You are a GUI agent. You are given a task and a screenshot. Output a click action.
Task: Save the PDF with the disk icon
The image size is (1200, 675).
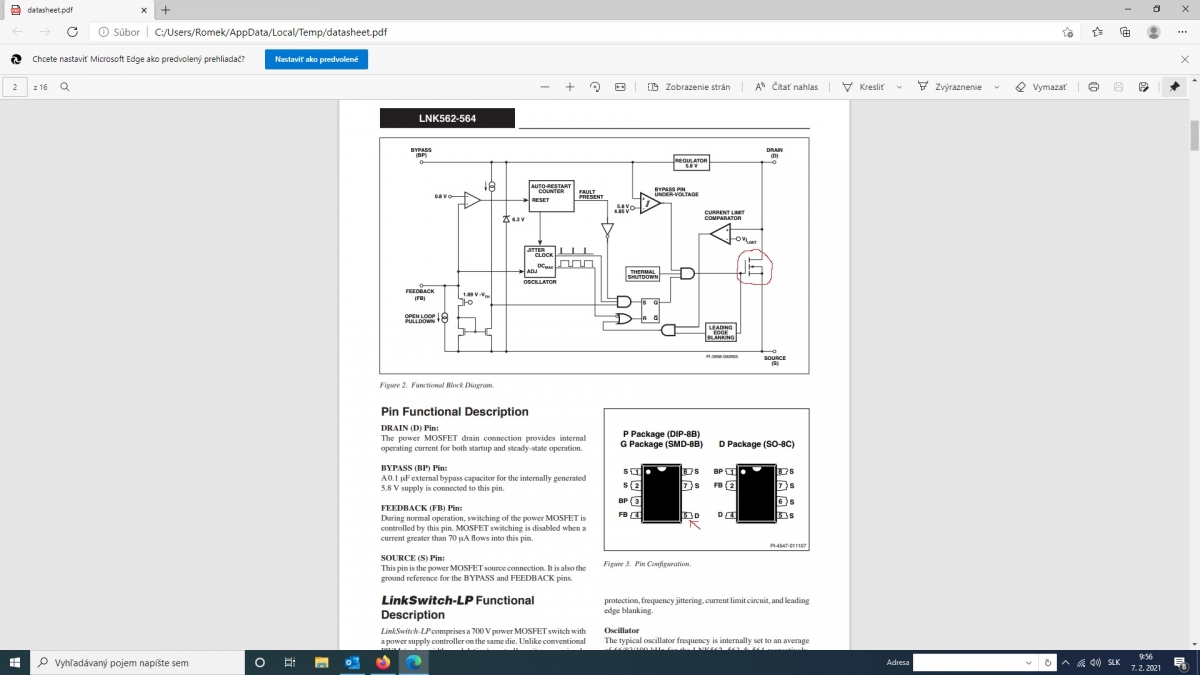click(1119, 87)
